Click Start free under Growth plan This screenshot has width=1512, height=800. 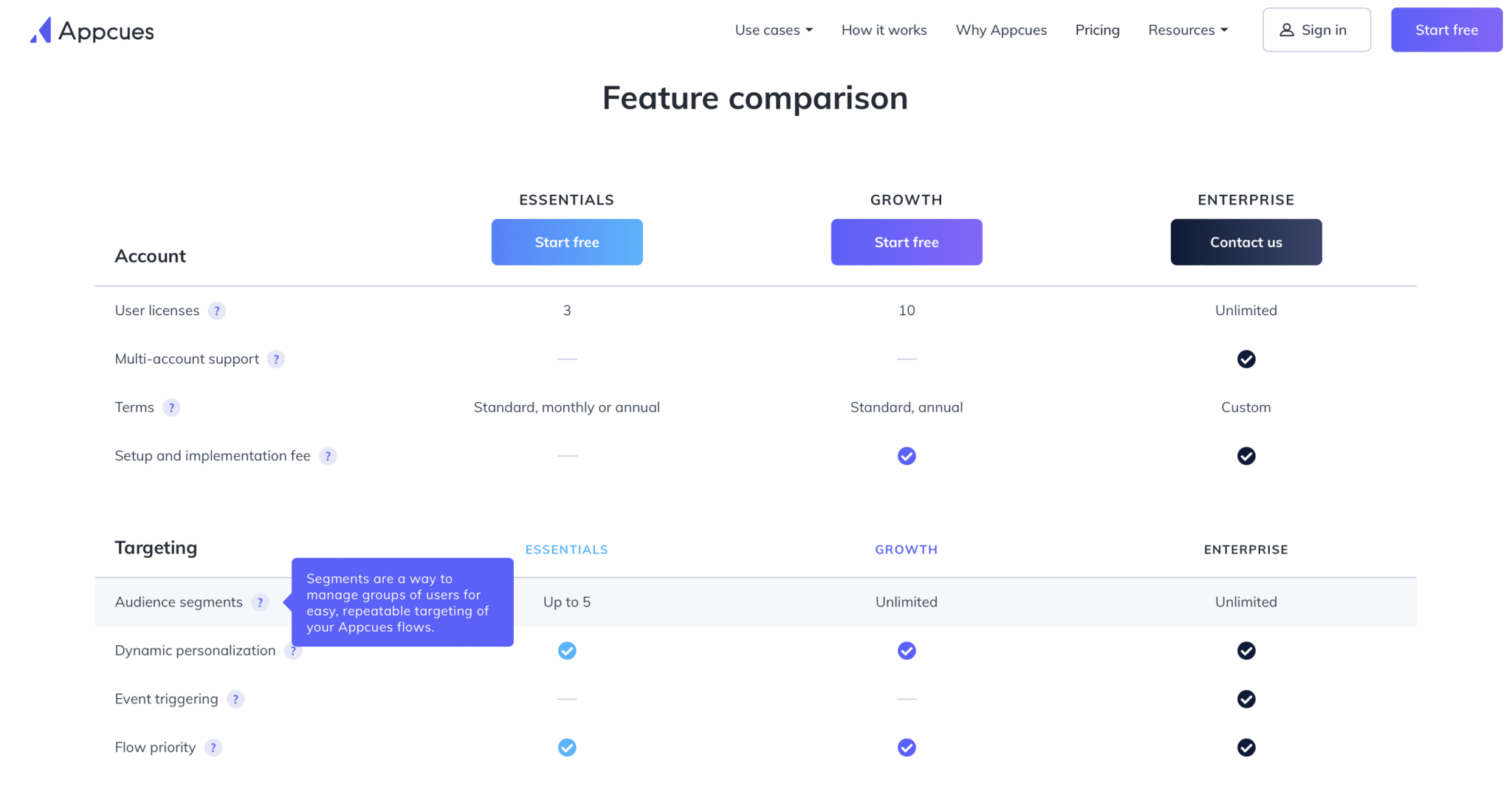[907, 242]
